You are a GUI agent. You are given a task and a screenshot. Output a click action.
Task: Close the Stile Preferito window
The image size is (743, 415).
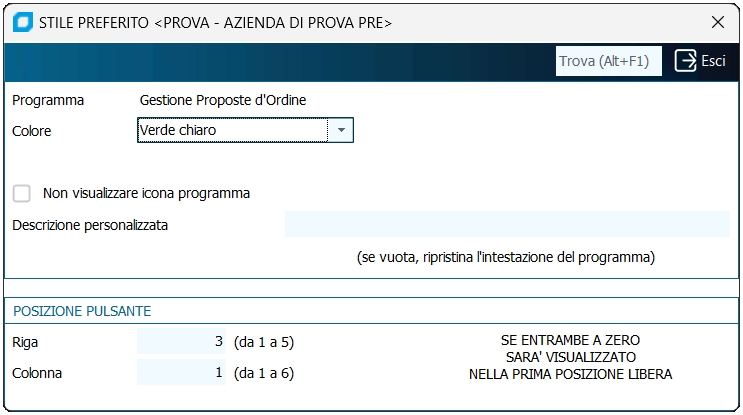pyautogui.click(x=717, y=22)
